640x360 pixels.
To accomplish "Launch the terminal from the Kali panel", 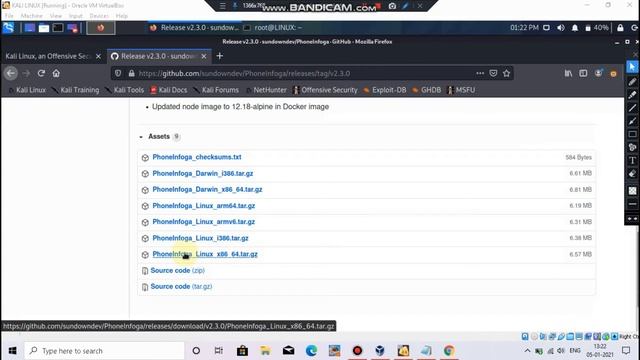I will point(58,28).
